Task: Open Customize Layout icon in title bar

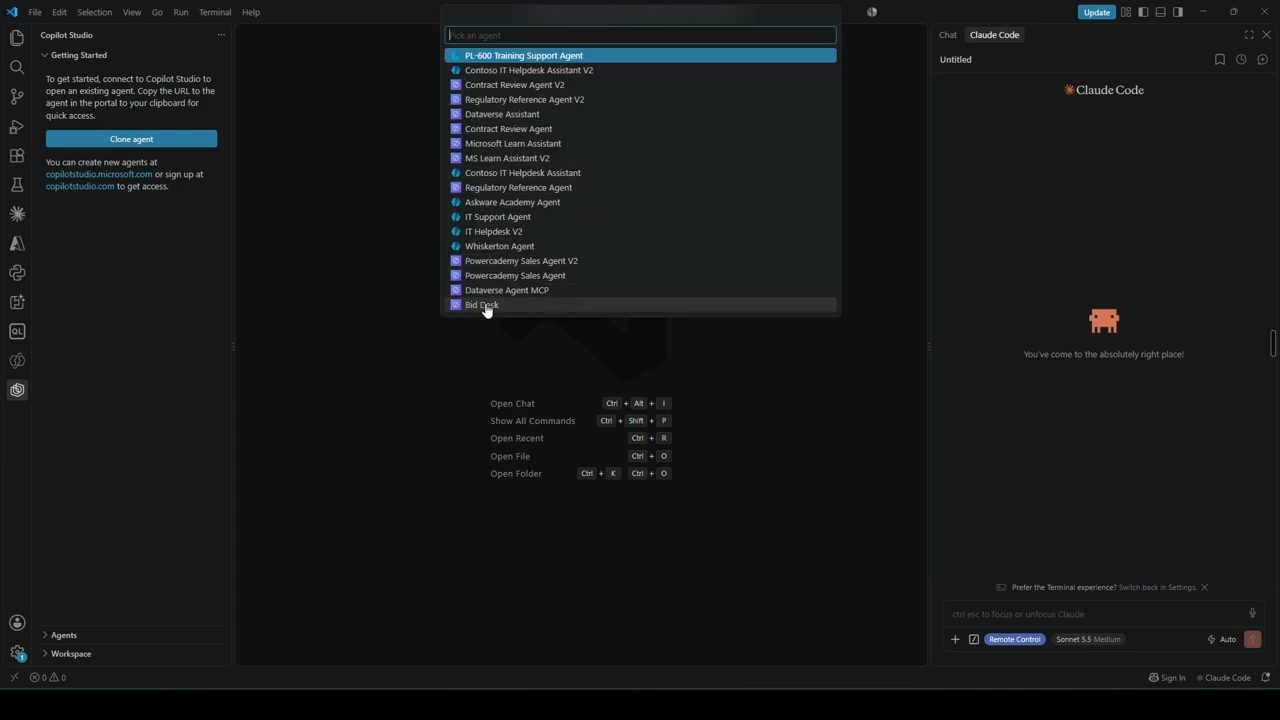Action: (x=1126, y=12)
